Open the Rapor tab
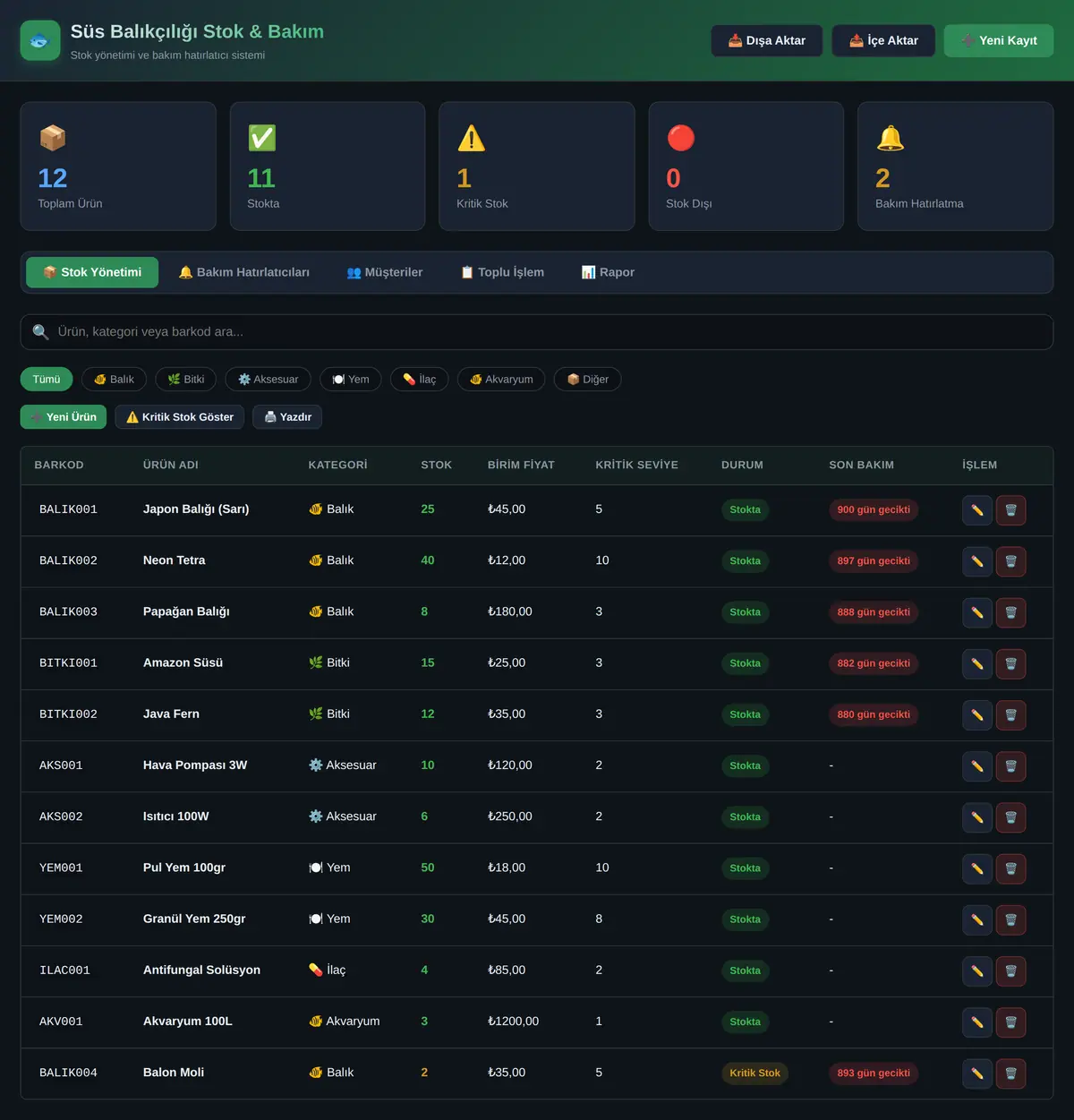This screenshot has height=1120, width=1074. pyautogui.click(x=608, y=272)
